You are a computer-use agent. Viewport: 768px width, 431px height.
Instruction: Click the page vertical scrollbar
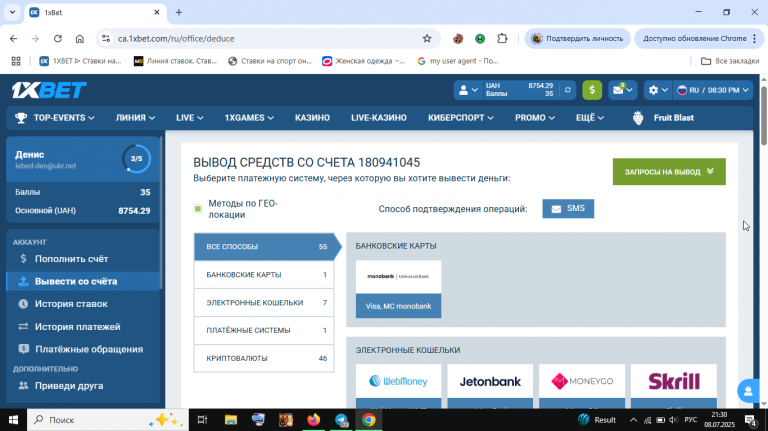[764, 116]
